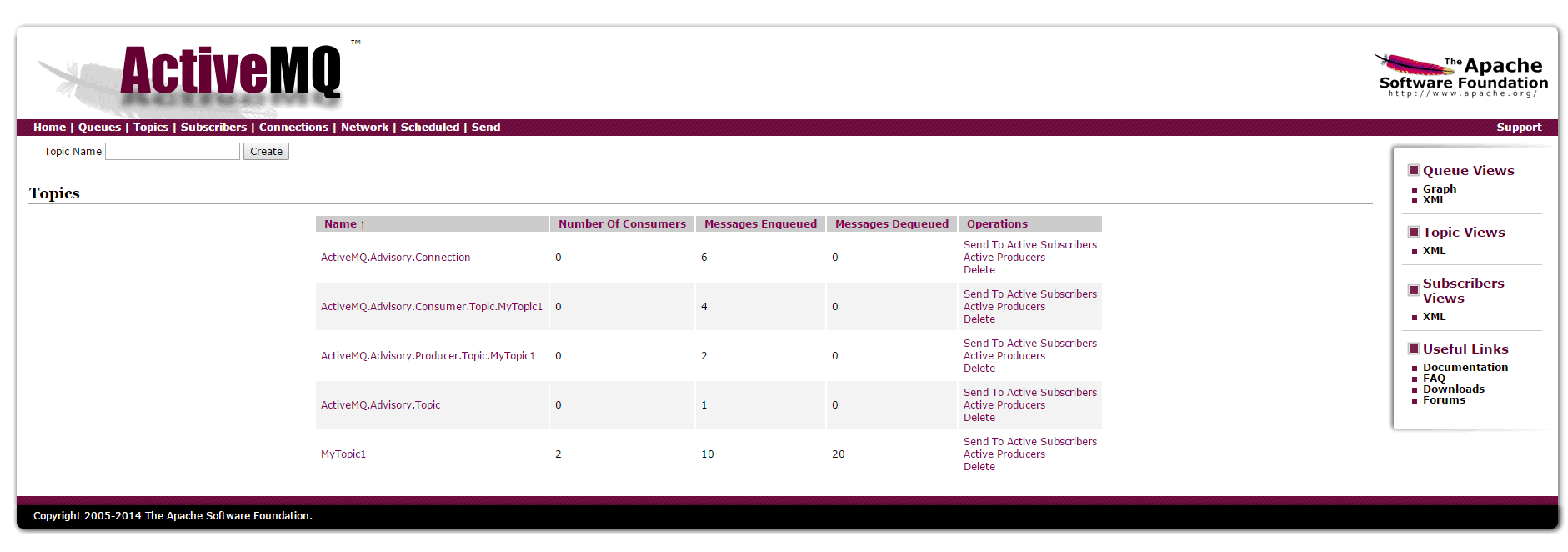Open ActiveMQ.Advisory.Producer.Topic.MyTopic1 topic
1568x552 pixels.
click(428, 356)
